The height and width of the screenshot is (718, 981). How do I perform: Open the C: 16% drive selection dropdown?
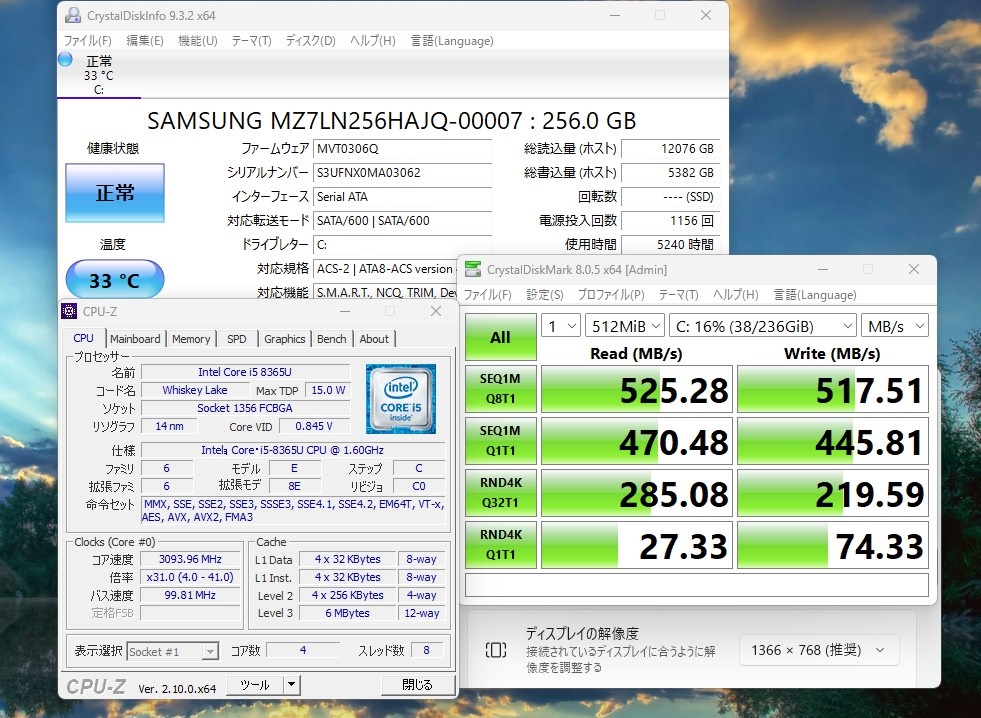[763, 326]
